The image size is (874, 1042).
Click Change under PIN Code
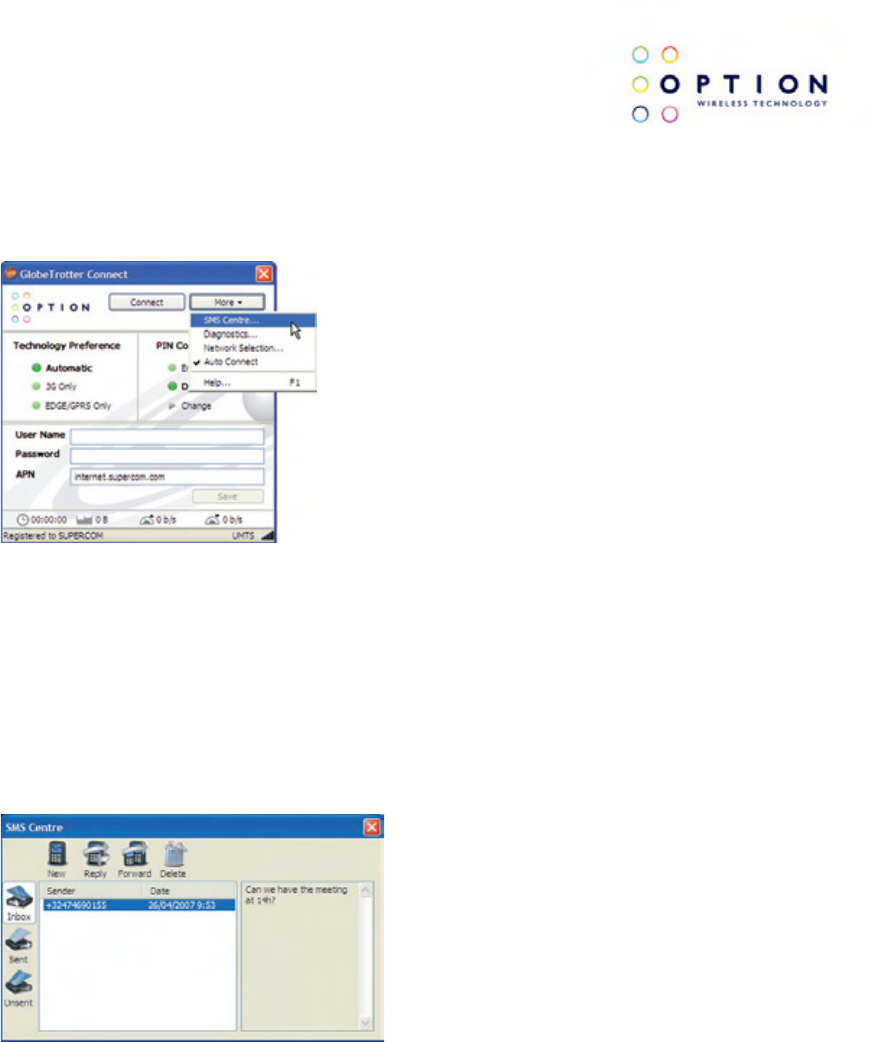click(x=190, y=406)
